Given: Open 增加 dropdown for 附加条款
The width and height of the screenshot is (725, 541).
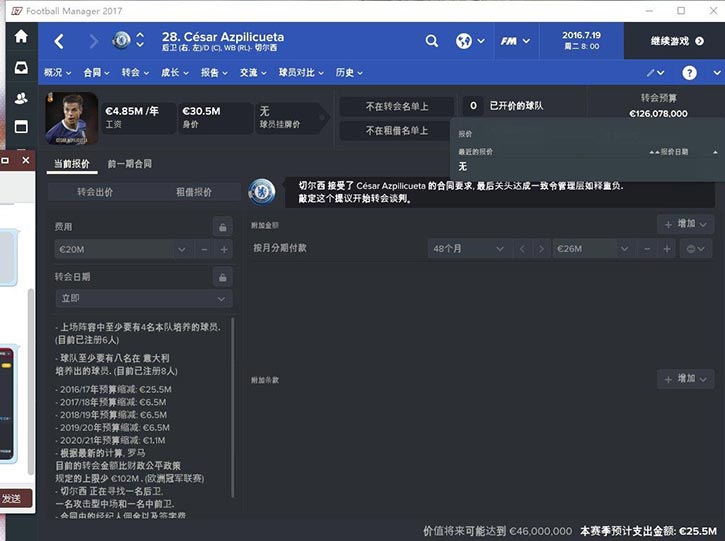Looking at the screenshot, I should pos(686,379).
